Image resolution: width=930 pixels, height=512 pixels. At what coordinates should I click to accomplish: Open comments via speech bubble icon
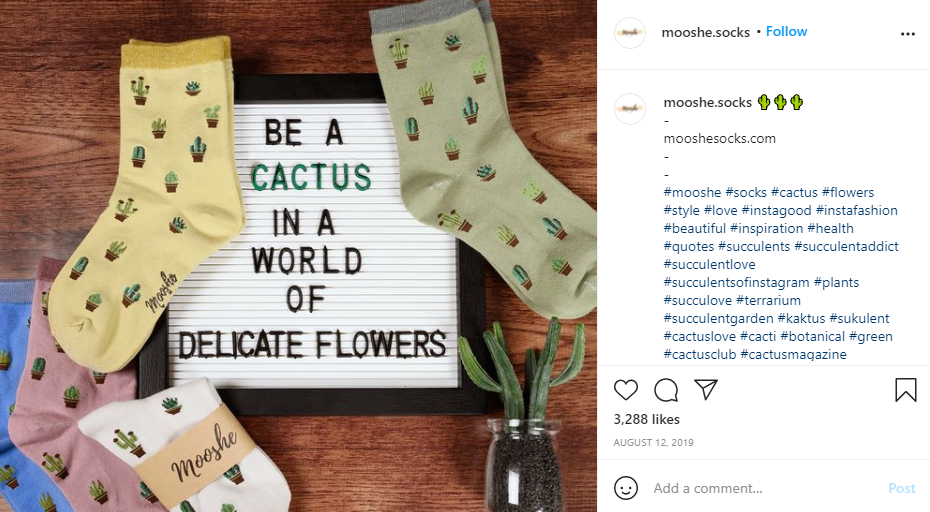tap(666, 390)
